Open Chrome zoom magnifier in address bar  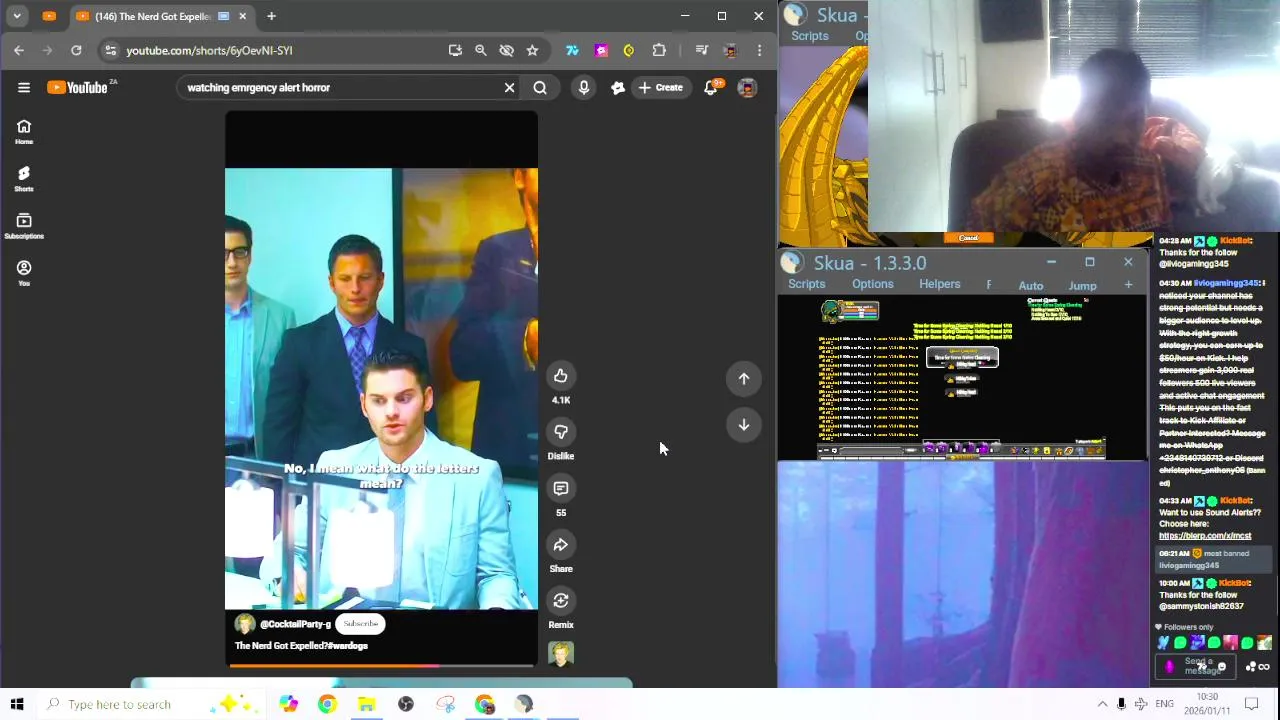(x=481, y=50)
